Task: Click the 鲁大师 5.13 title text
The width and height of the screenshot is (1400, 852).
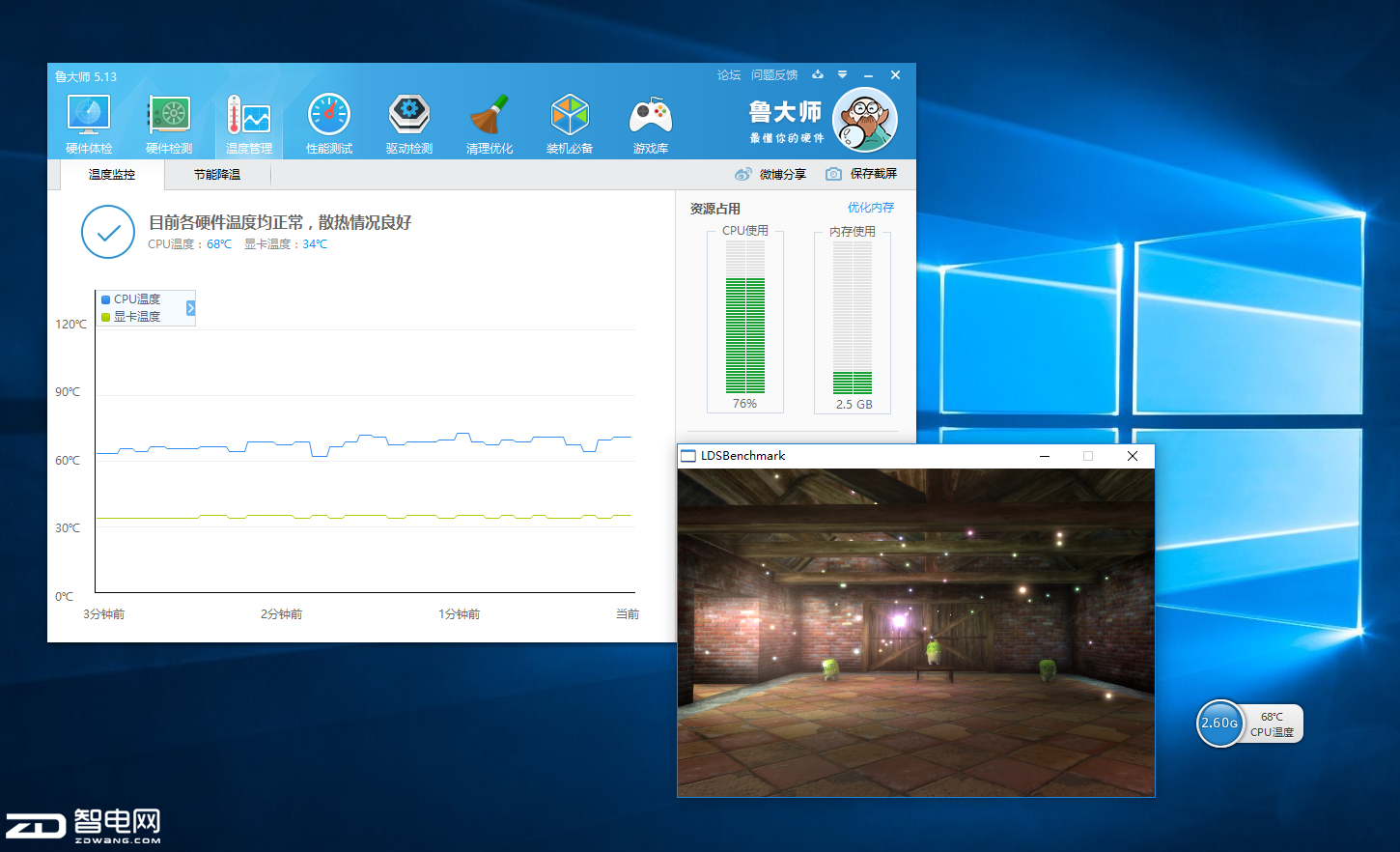Action: point(86,76)
